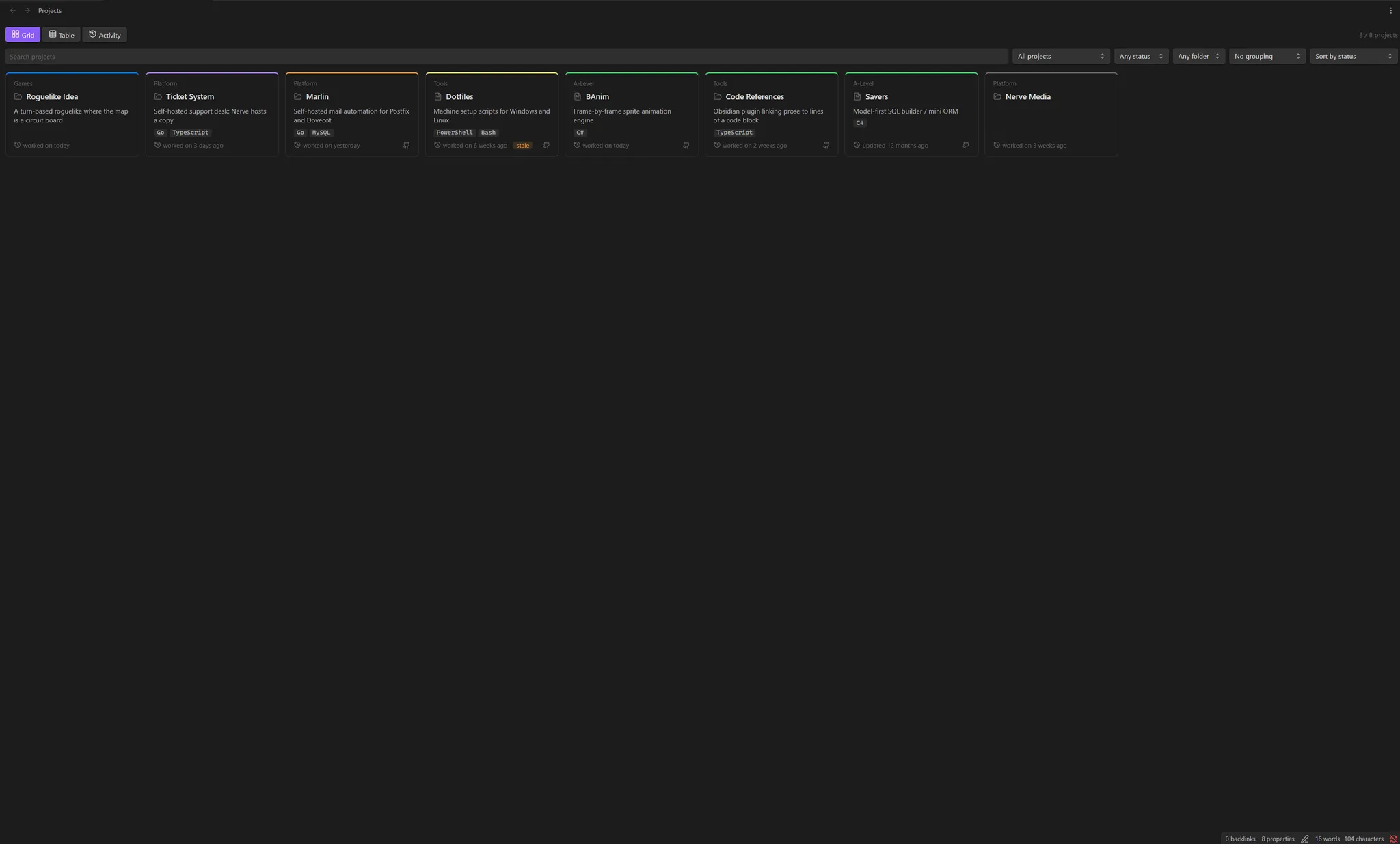Open the Any folder filter dropdown
The width and height of the screenshot is (1400, 844).
pos(1198,56)
